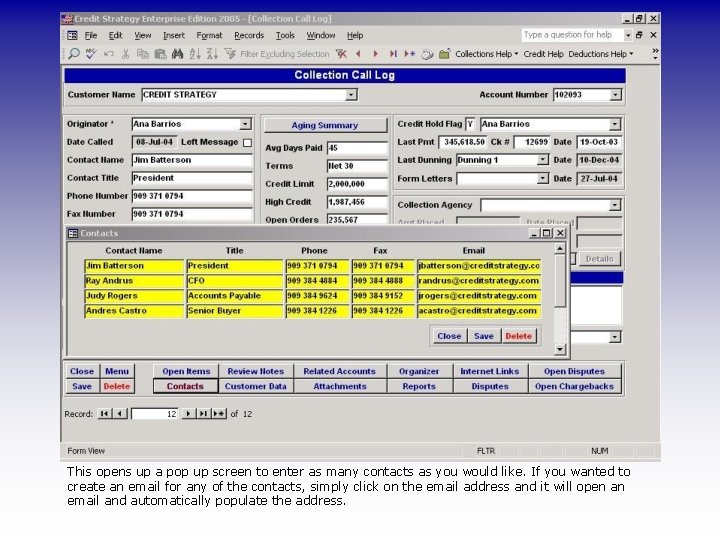Go to previous record toolbar arrow
Viewport: 720px width, 540px height.
tap(358, 54)
